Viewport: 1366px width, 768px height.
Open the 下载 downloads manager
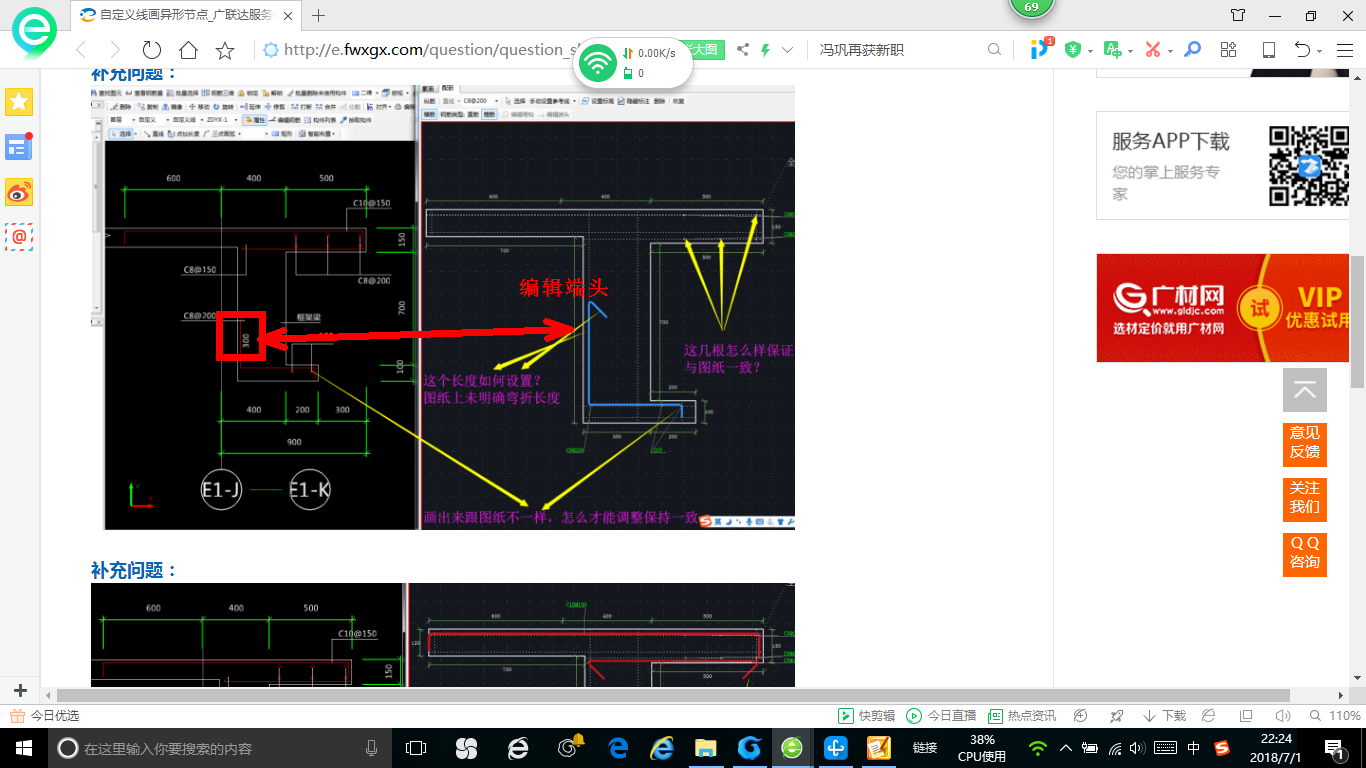(1164, 716)
